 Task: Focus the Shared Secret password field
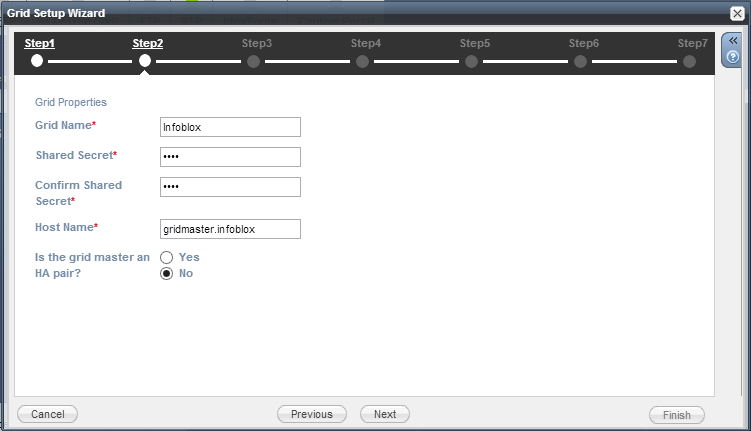[x=230, y=157]
